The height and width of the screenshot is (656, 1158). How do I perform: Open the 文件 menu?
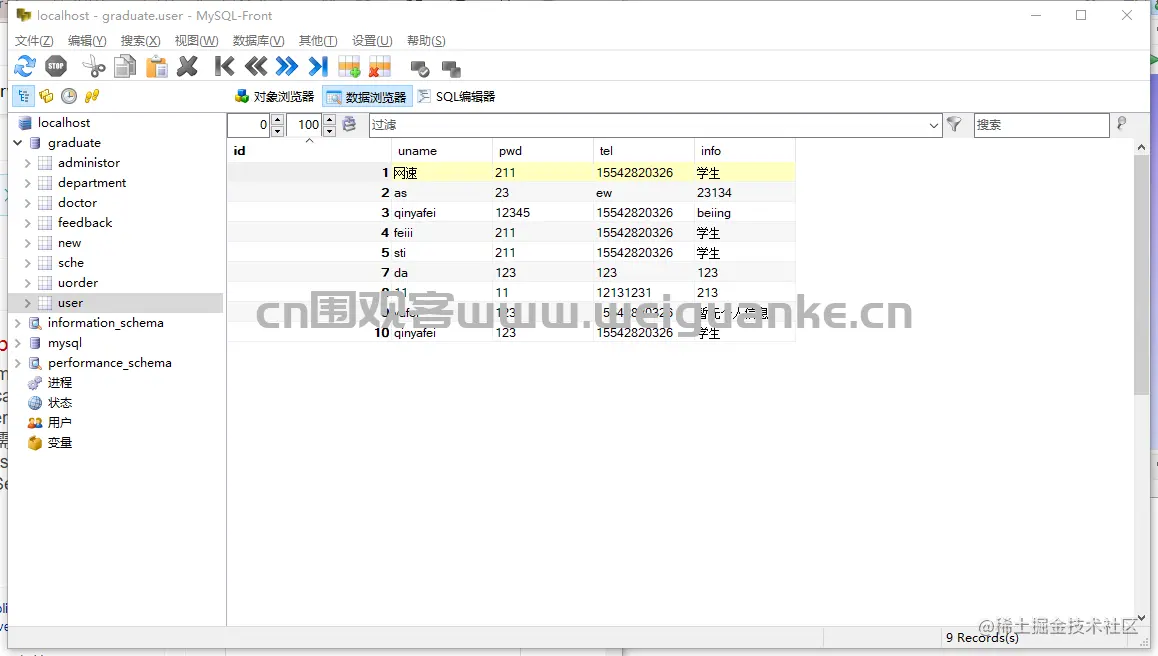point(34,41)
